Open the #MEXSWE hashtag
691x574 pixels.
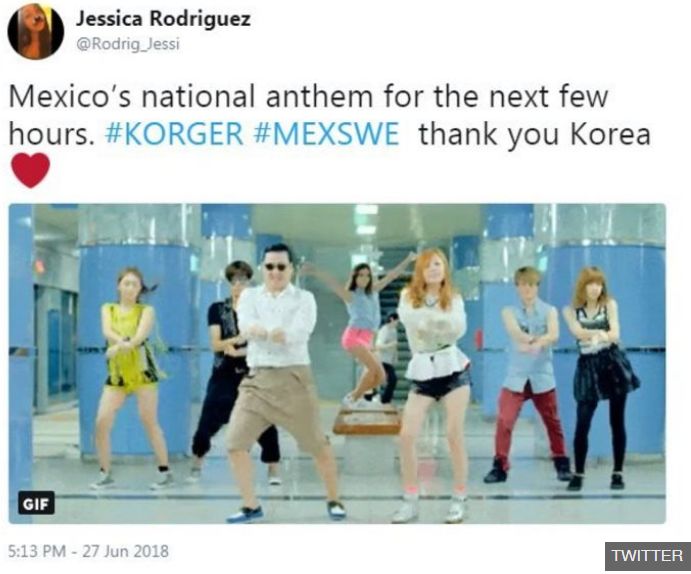(x=327, y=133)
